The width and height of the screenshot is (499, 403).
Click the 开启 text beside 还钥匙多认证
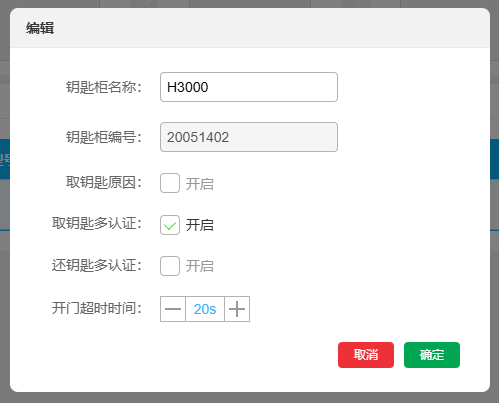pos(200,266)
